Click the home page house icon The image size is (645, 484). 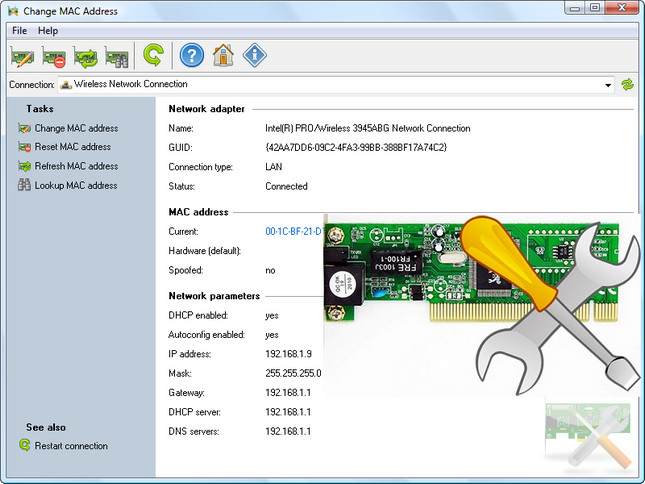(223, 55)
